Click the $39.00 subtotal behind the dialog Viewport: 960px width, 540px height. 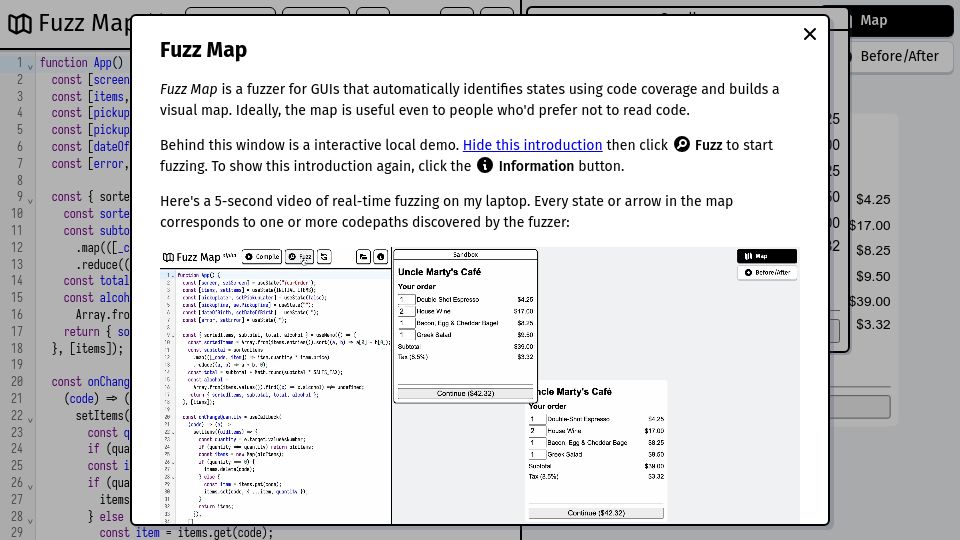pos(870,302)
